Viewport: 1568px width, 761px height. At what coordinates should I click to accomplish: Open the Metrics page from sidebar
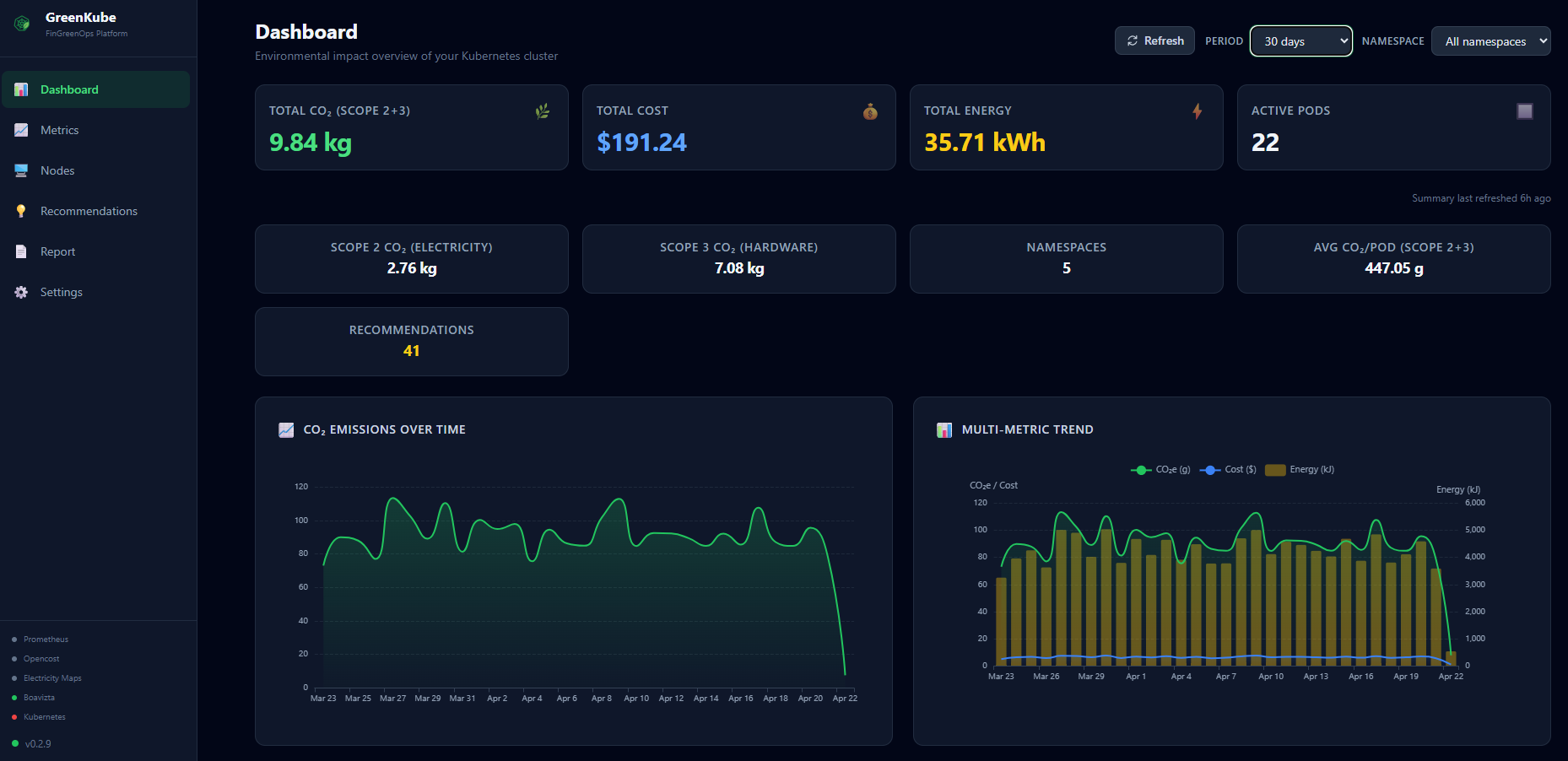[59, 130]
